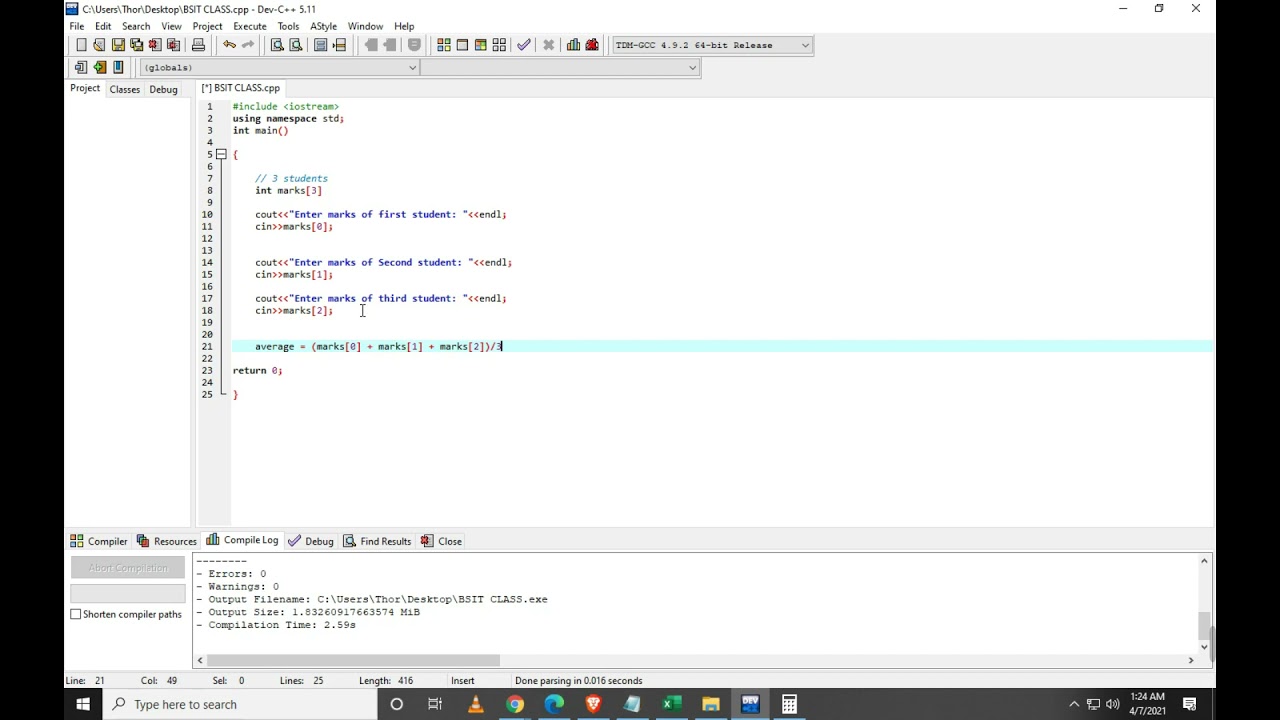Select the Compile Log tab
The height and width of the screenshot is (720, 1280).
coord(242,540)
